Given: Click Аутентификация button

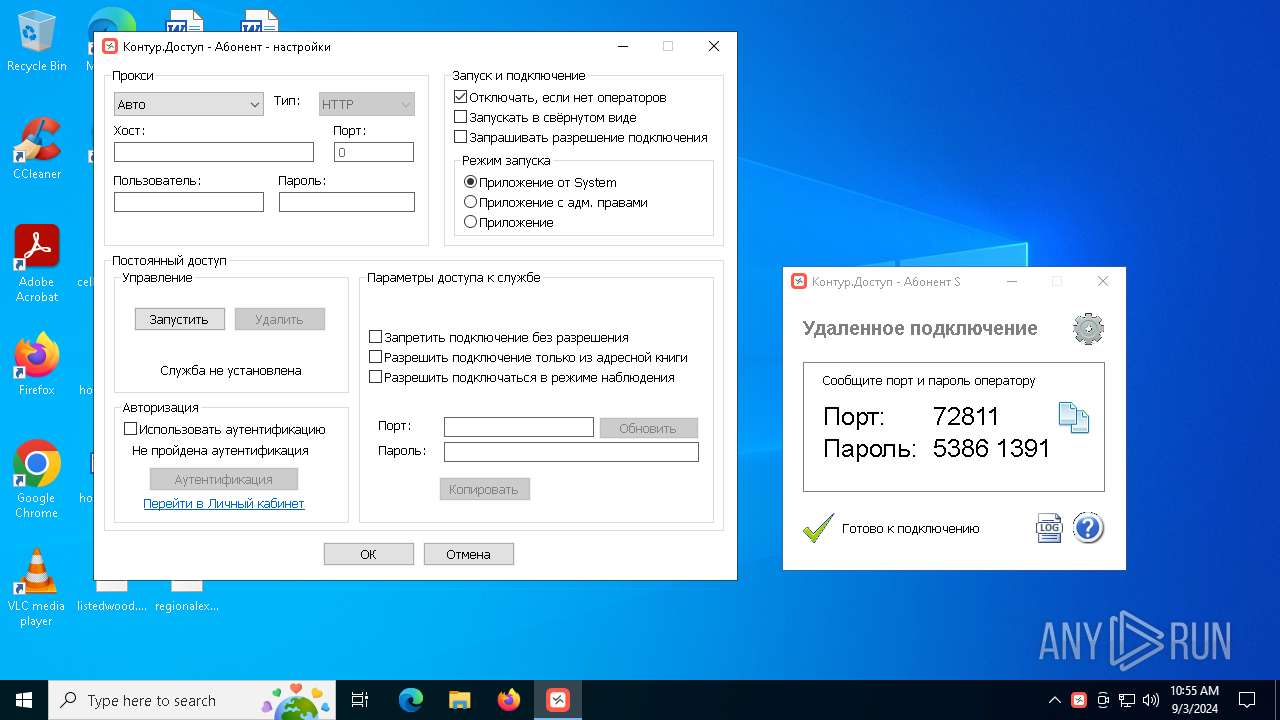Looking at the screenshot, I should [x=224, y=479].
